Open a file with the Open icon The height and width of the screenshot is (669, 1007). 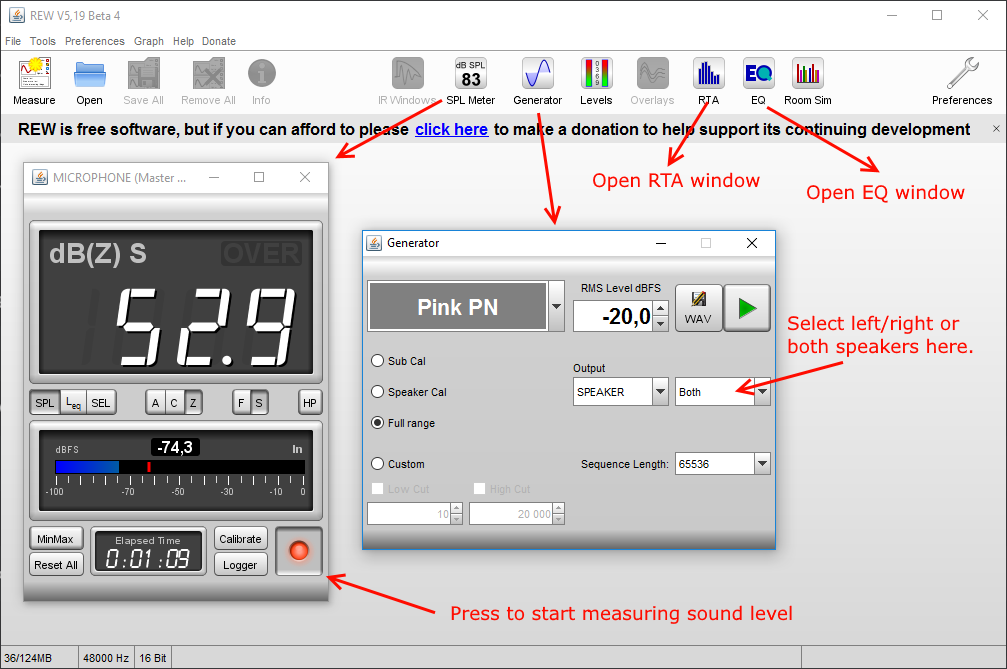click(89, 75)
